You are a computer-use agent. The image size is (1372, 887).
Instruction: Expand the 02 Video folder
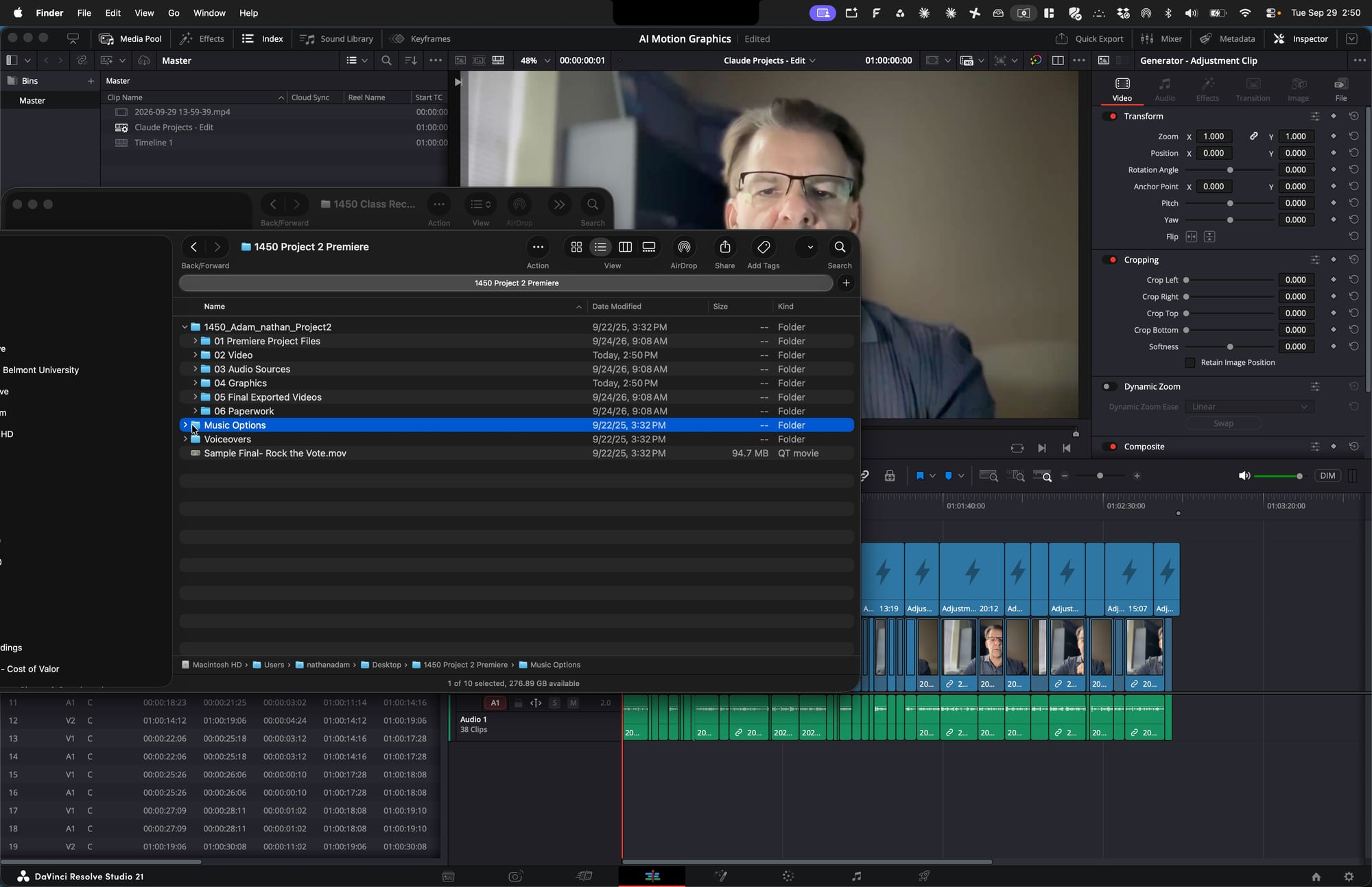195,355
